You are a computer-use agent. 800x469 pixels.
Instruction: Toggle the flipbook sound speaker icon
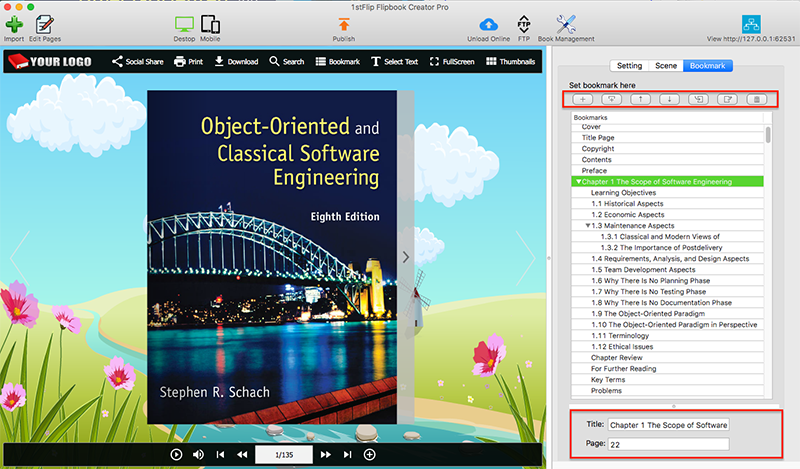(198, 455)
